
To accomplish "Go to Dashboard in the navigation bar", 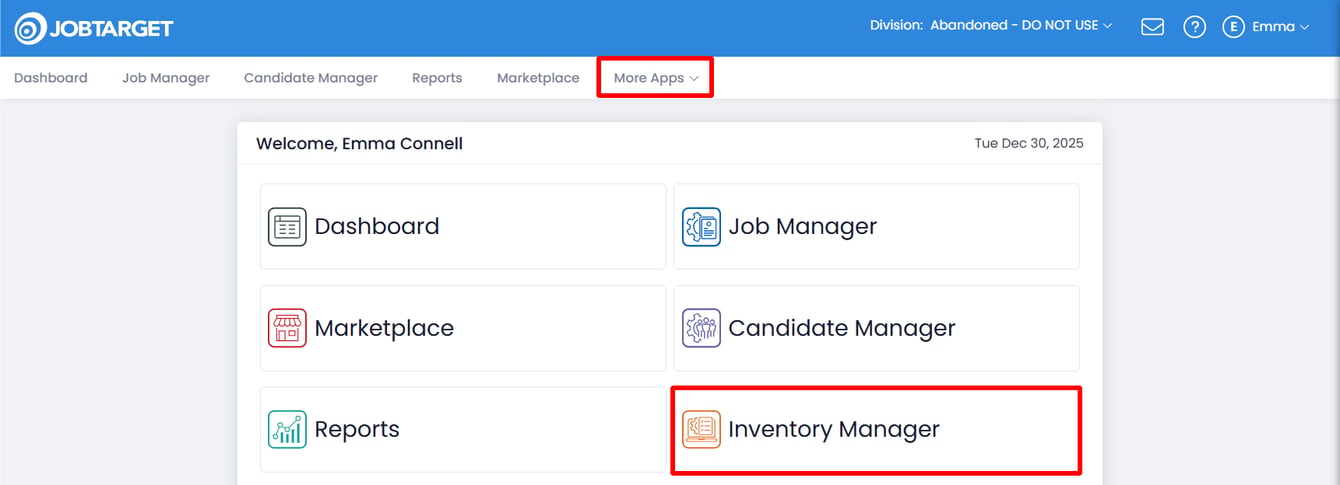I will click(51, 77).
